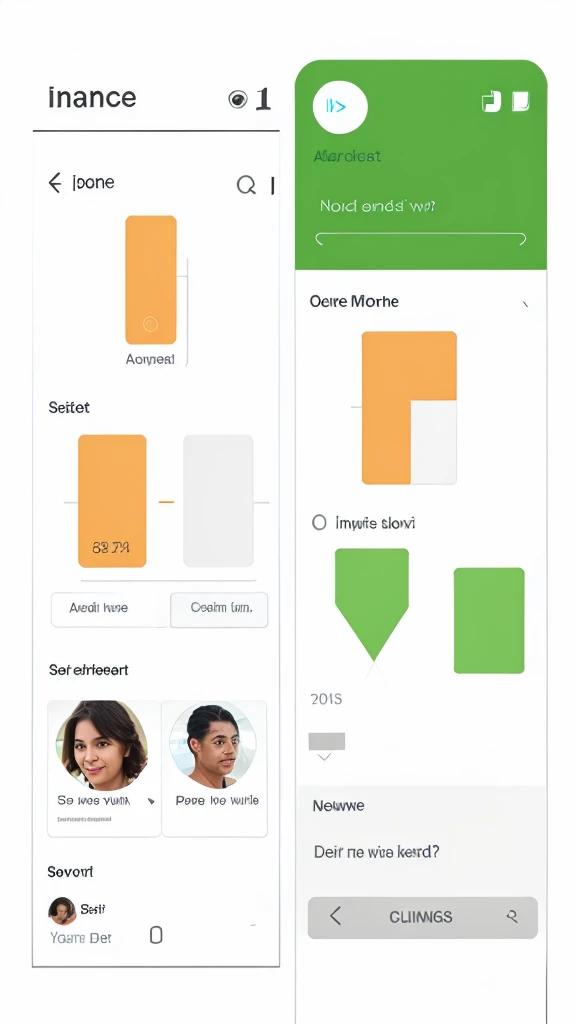Image resolution: width=576 pixels, height=1024 pixels.
Task: Expand the 'Oeire Morhe' section chevron
Action: coord(525,304)
